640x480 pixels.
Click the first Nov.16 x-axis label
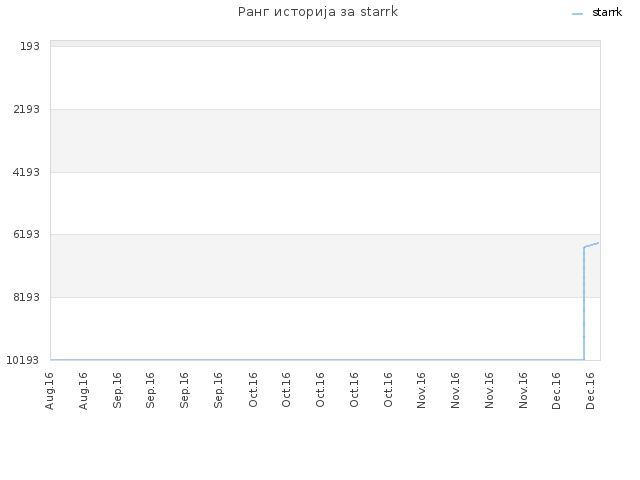(421, 390)
